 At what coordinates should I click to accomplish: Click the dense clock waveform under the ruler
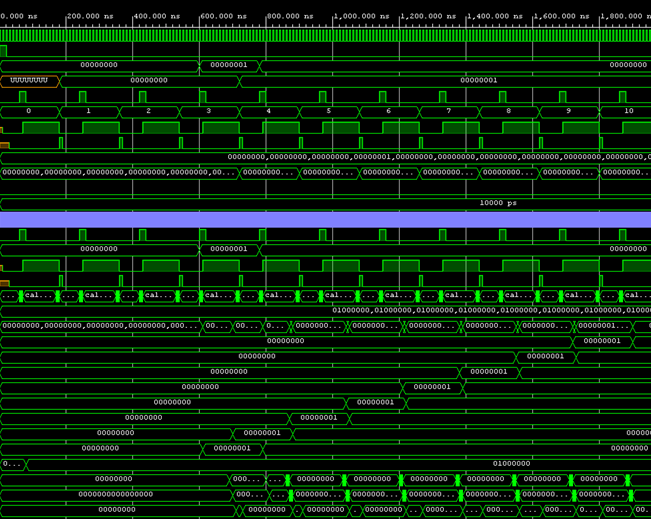coord(325,35)
